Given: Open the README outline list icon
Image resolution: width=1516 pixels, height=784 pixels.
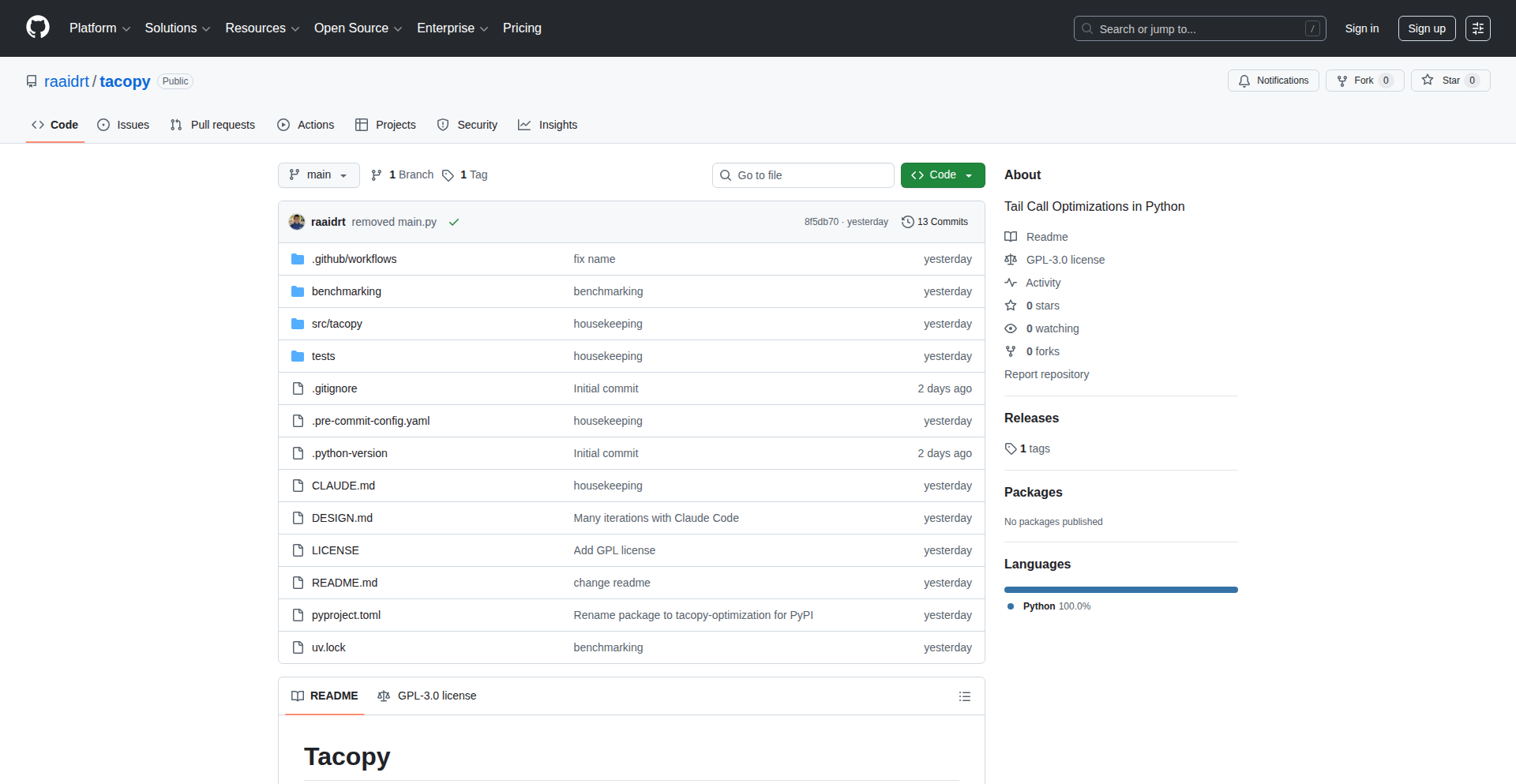Looking at the screenshot, I should (x=964, y=696).
